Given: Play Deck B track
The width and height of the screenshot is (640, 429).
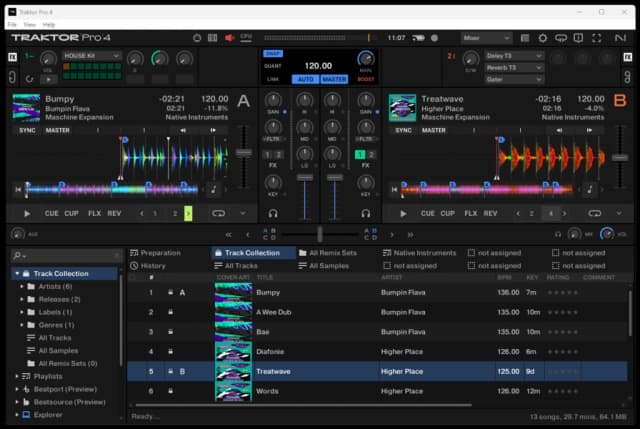Looking at the screenshot, I should pos(403,213).
